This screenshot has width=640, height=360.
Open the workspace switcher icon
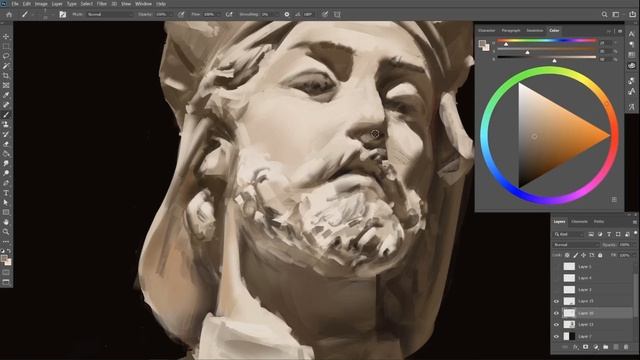pos(616,14)
